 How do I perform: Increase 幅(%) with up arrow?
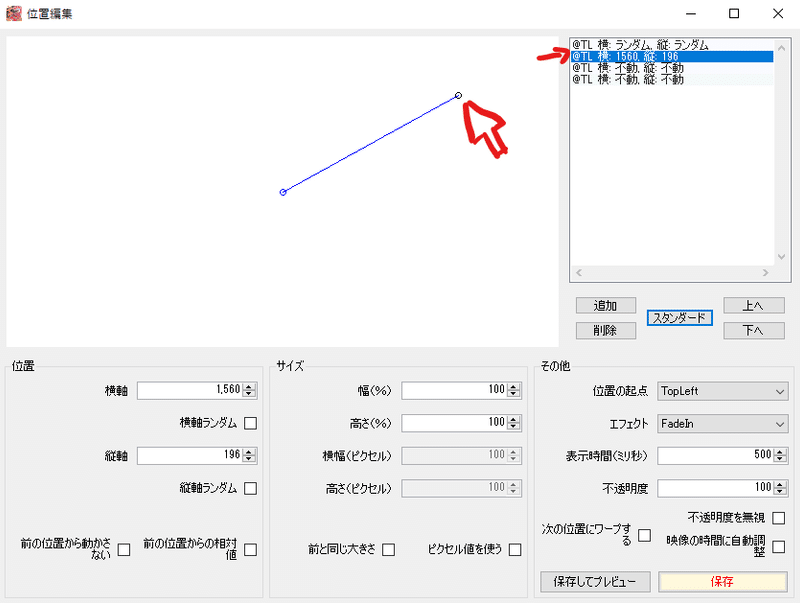pyautogui.click(x=514, y=387)
